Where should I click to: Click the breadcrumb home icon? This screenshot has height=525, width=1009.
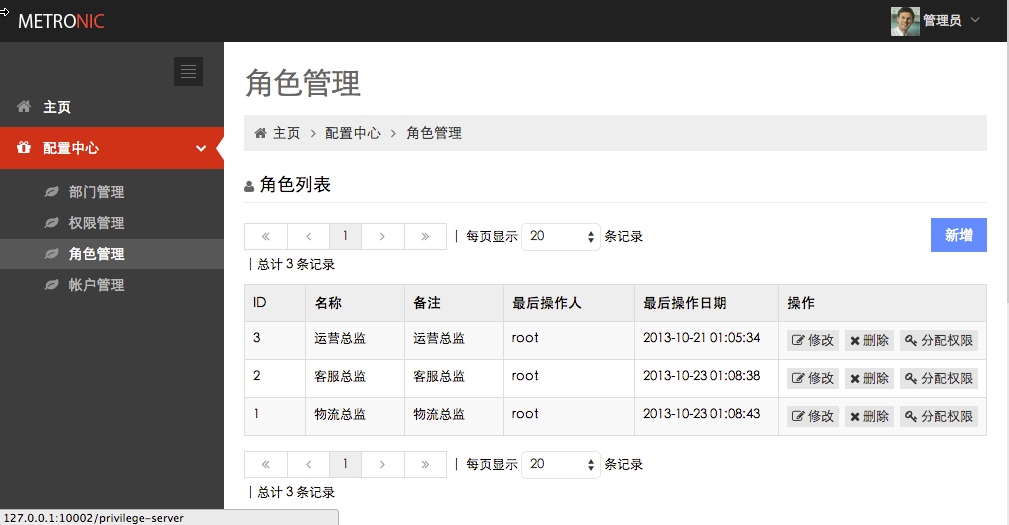(x=260, y=133)
